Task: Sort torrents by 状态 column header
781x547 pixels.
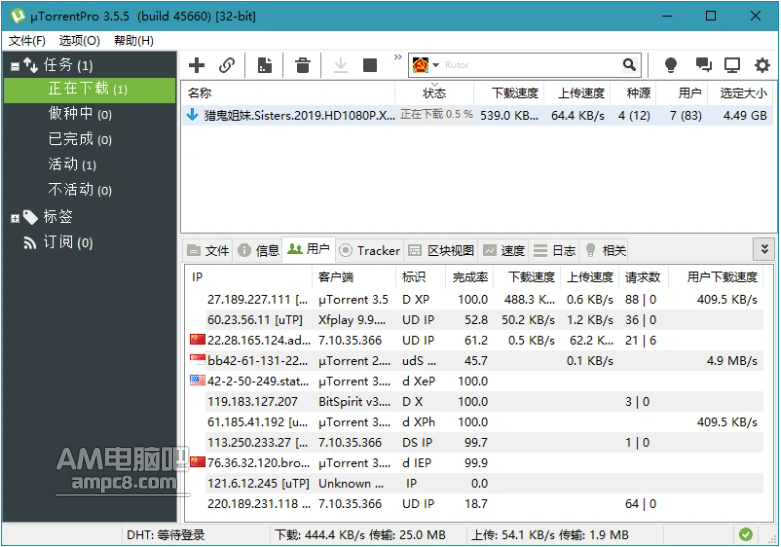Action: coord(434,93)
